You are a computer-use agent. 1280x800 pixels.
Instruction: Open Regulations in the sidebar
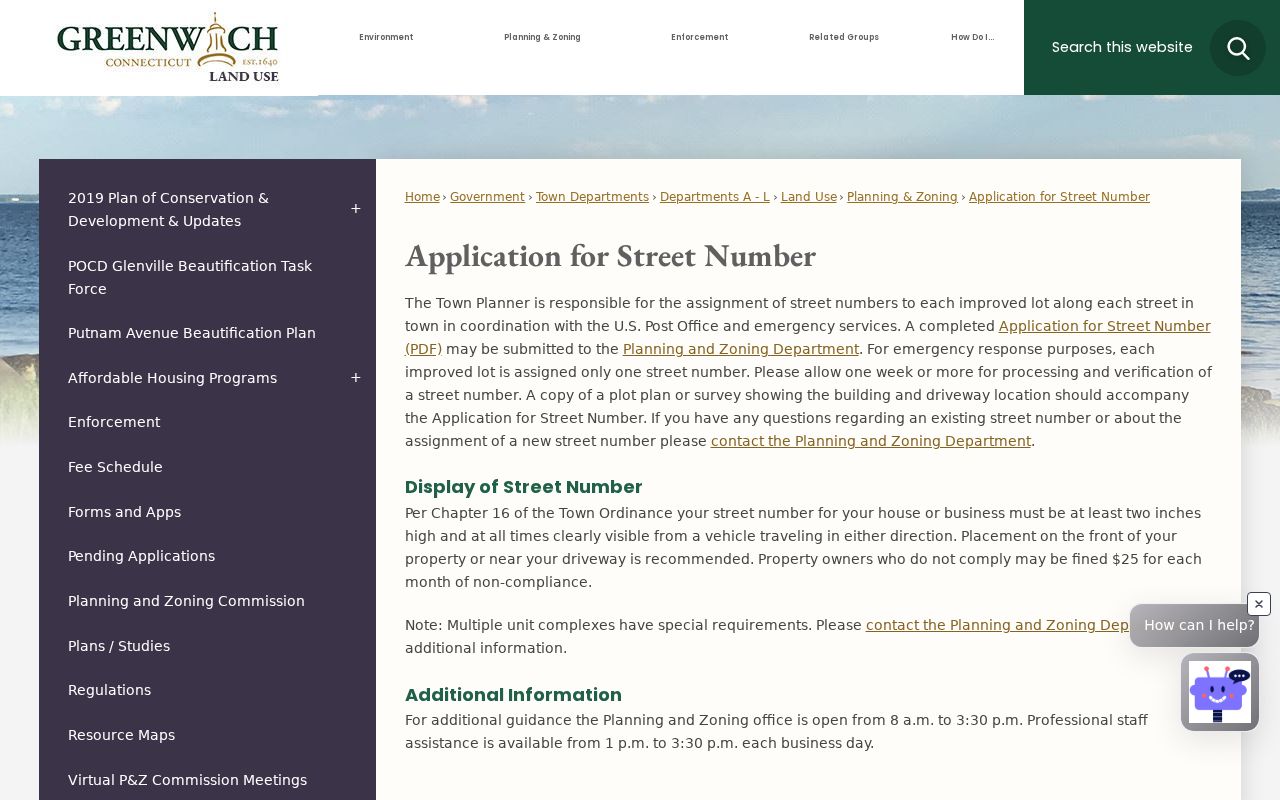click(x=109, y=690)
